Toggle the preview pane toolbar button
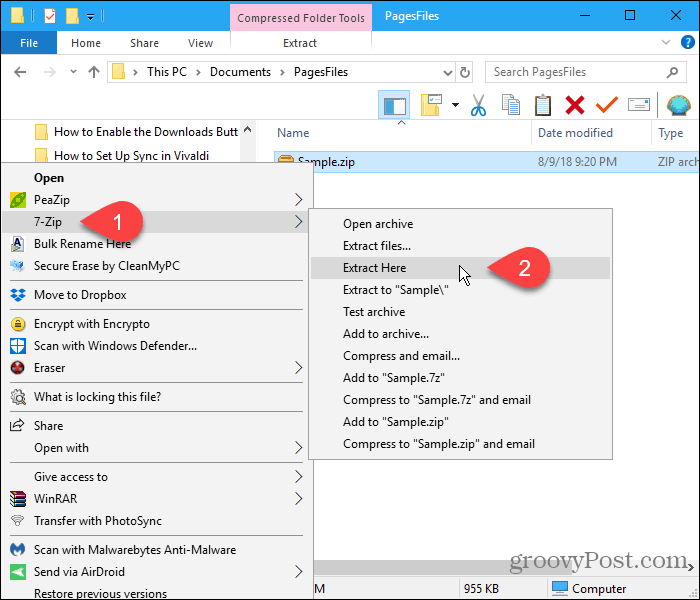Image resolution: width=700 pixels, height=600 pixels. [394, 105]
